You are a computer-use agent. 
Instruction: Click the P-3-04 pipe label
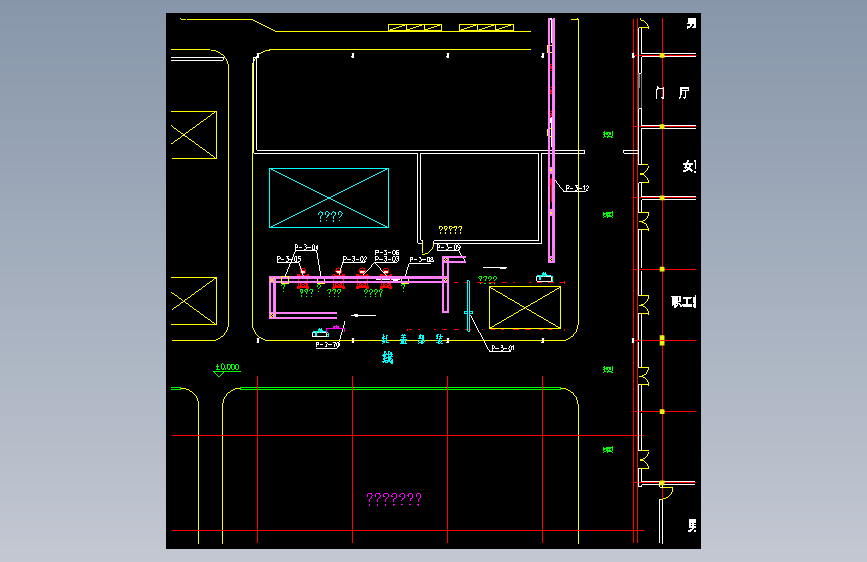coord(306,247)
